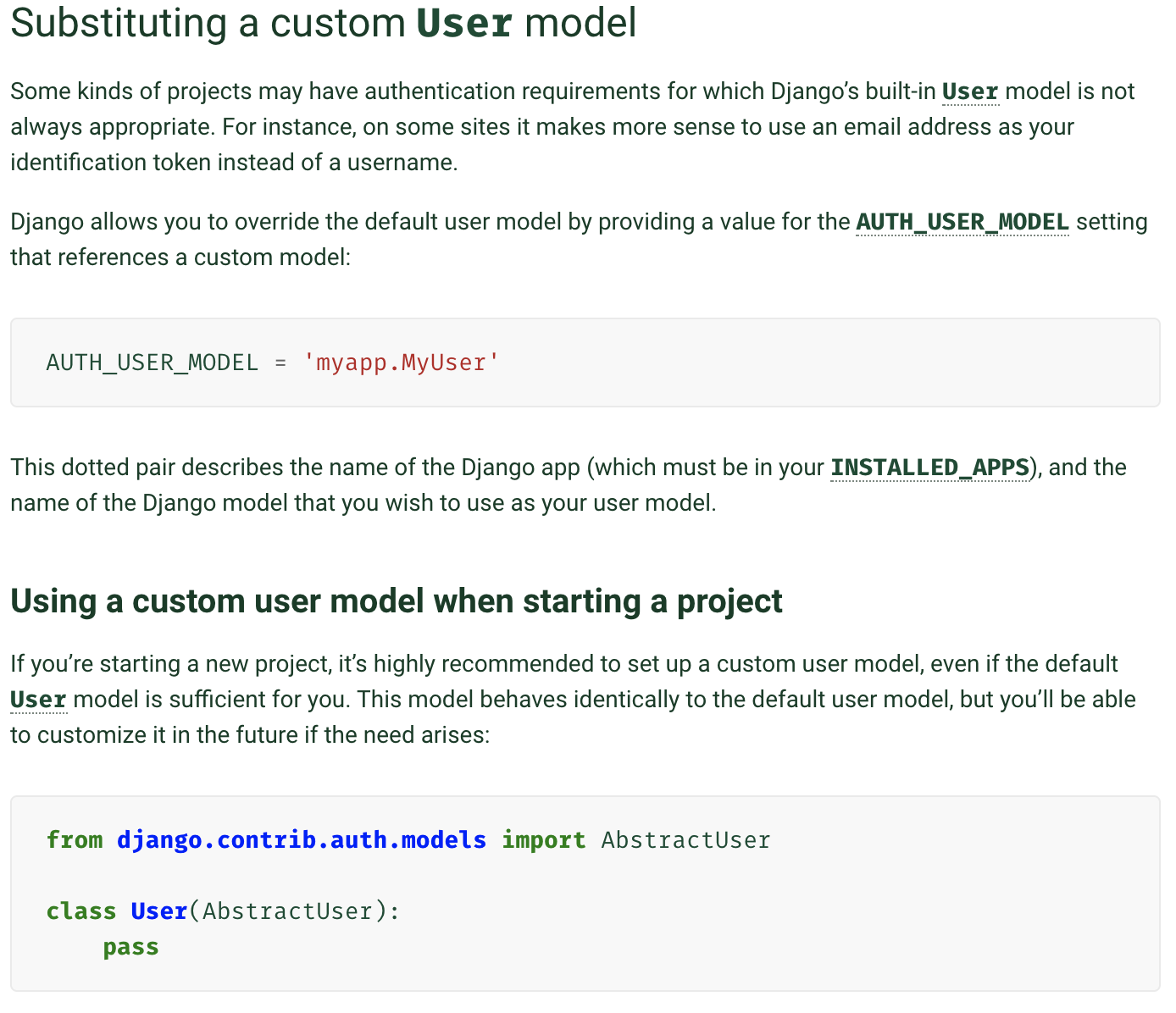Click 'AbstractUser' at end of import line
The image size is (1176, 1013).
(685, 840)
